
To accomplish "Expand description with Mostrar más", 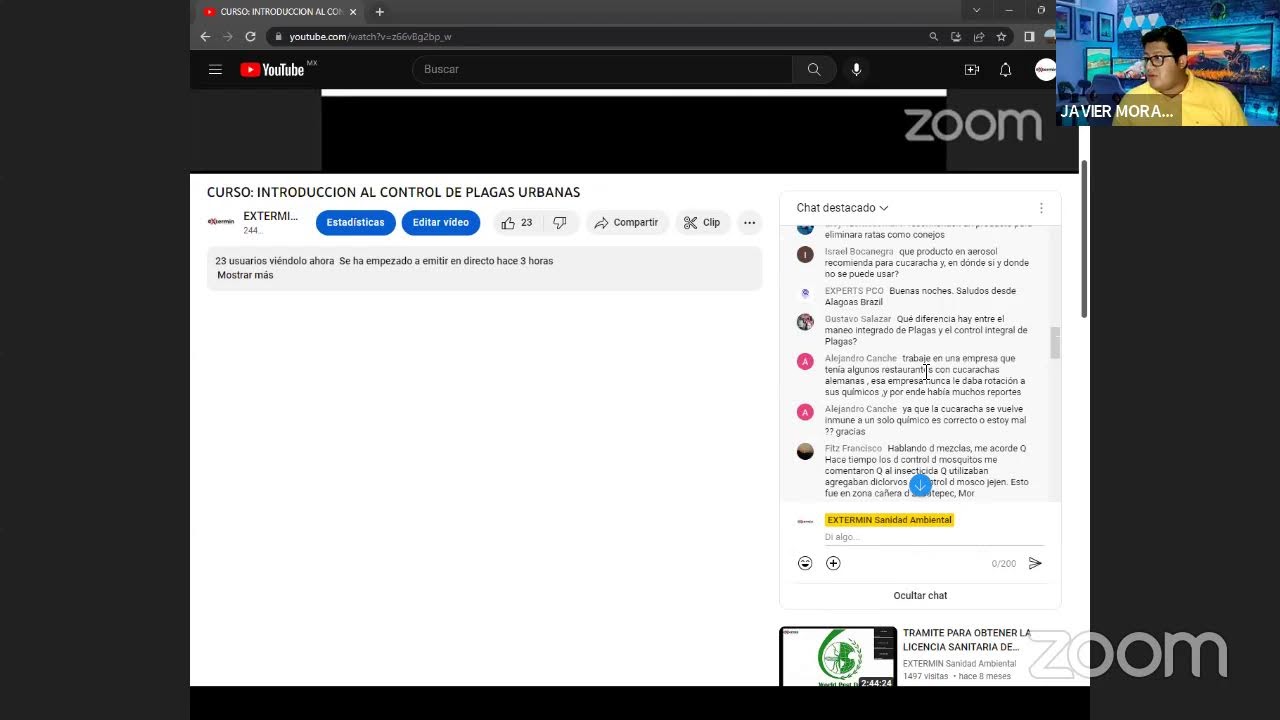I will [x=245, y=275].
